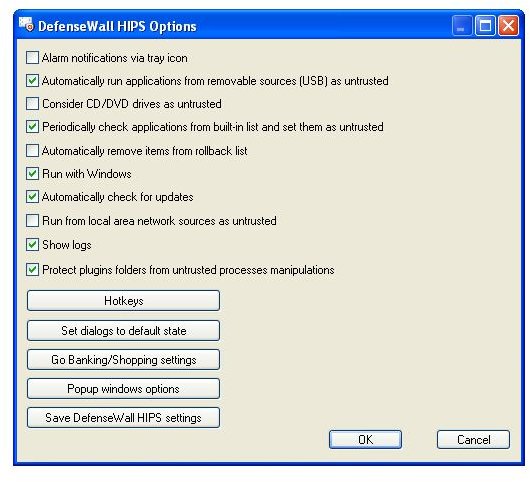Uncheck the Show logs option
This screenshot has height=482, width=530.
(32, 245)
